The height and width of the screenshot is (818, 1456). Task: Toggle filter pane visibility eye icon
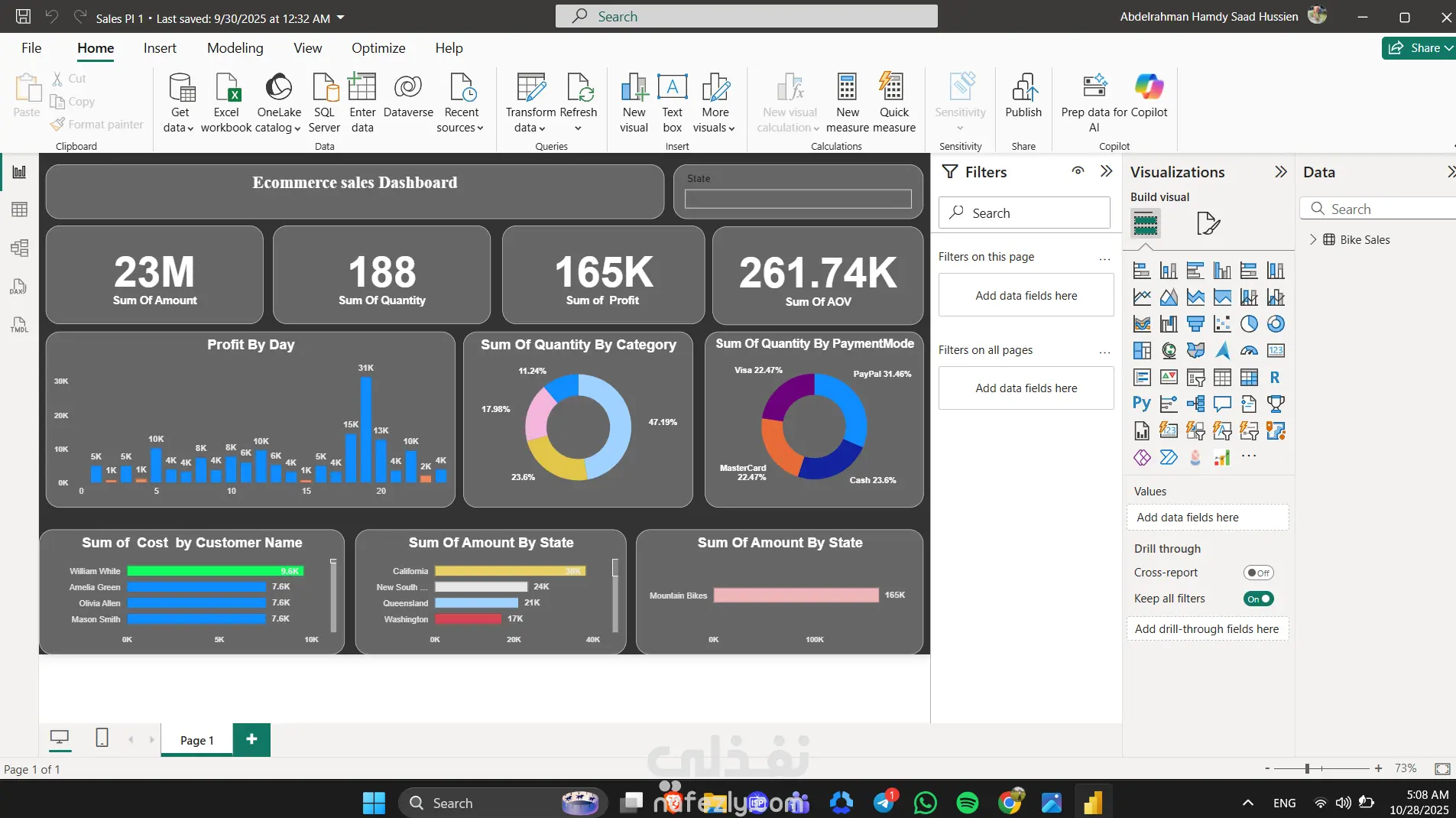(x=1078, y=171)
